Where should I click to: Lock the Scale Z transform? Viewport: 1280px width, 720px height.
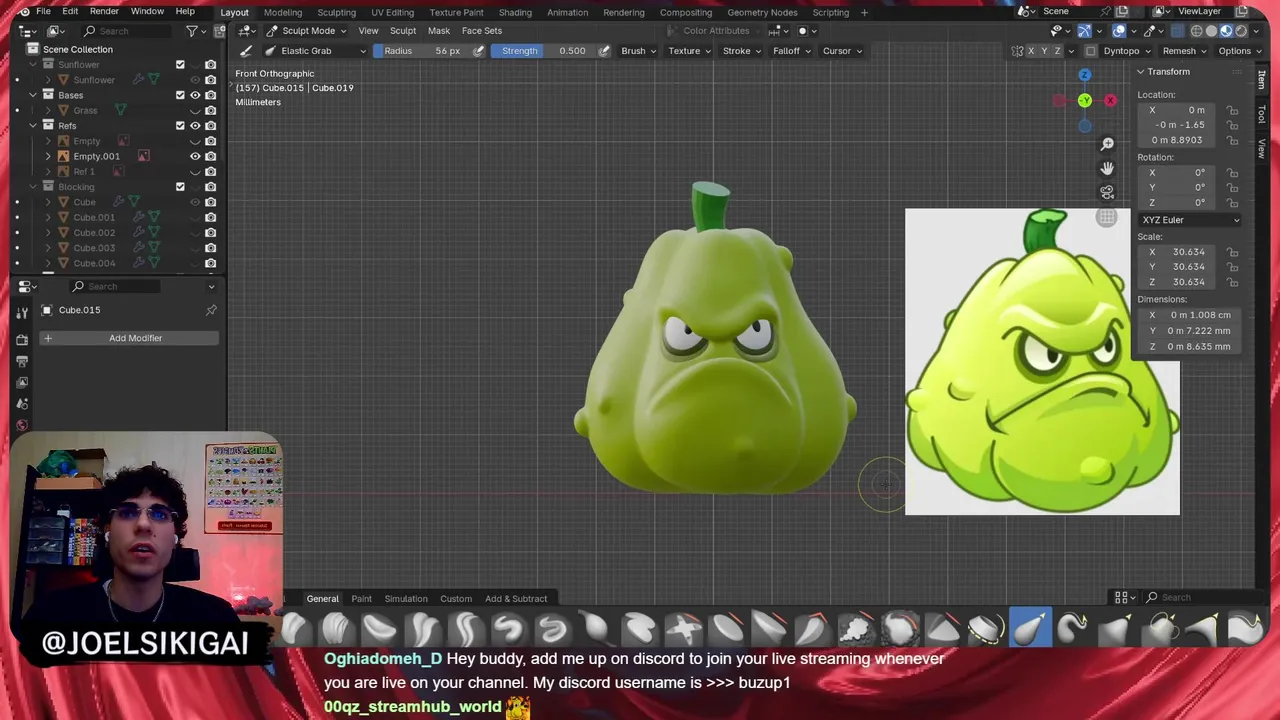click(x=1233, y=282)
